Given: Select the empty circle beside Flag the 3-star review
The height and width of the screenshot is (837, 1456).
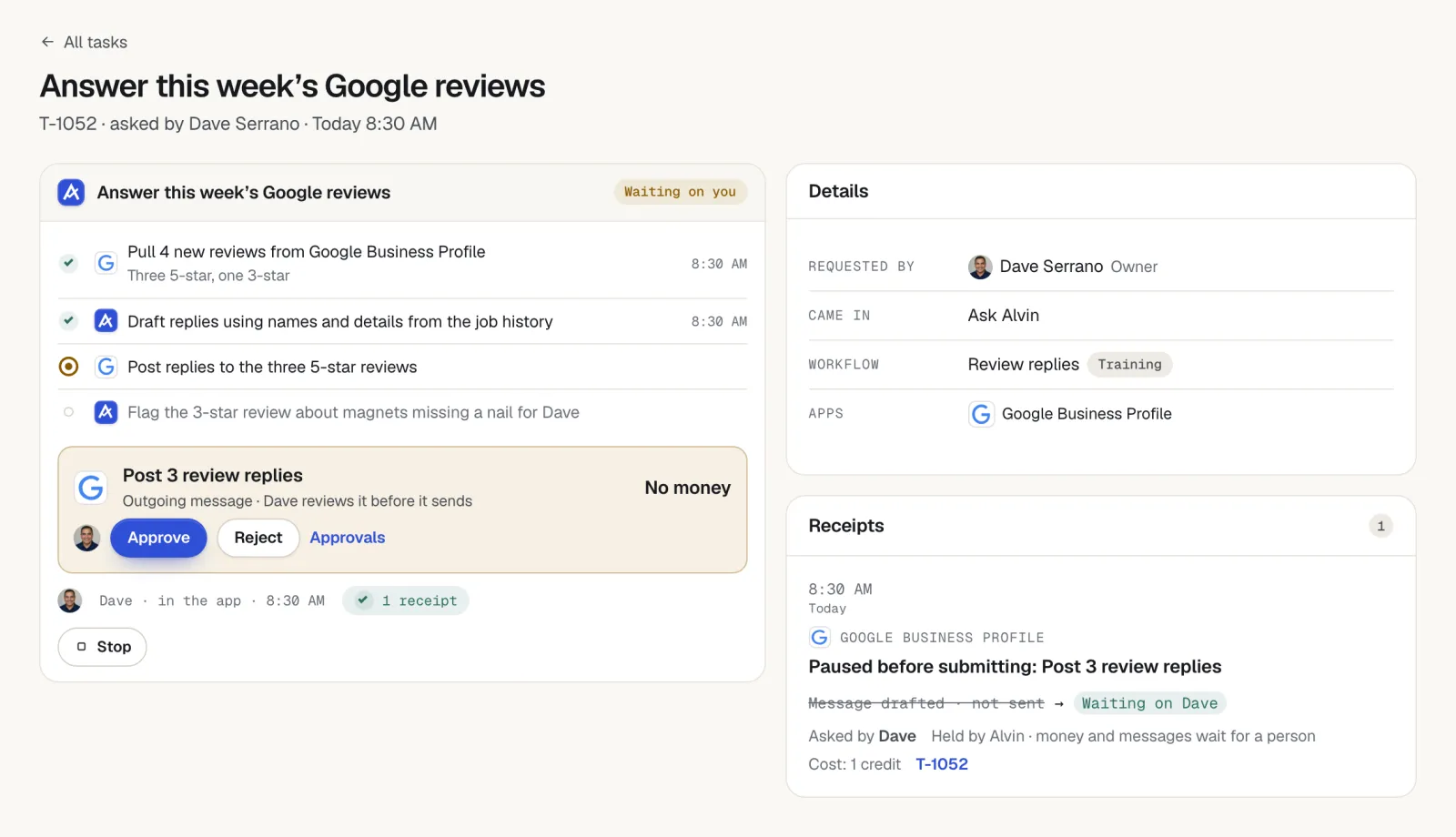Looking at the screenshot, I should click(68, 412).
